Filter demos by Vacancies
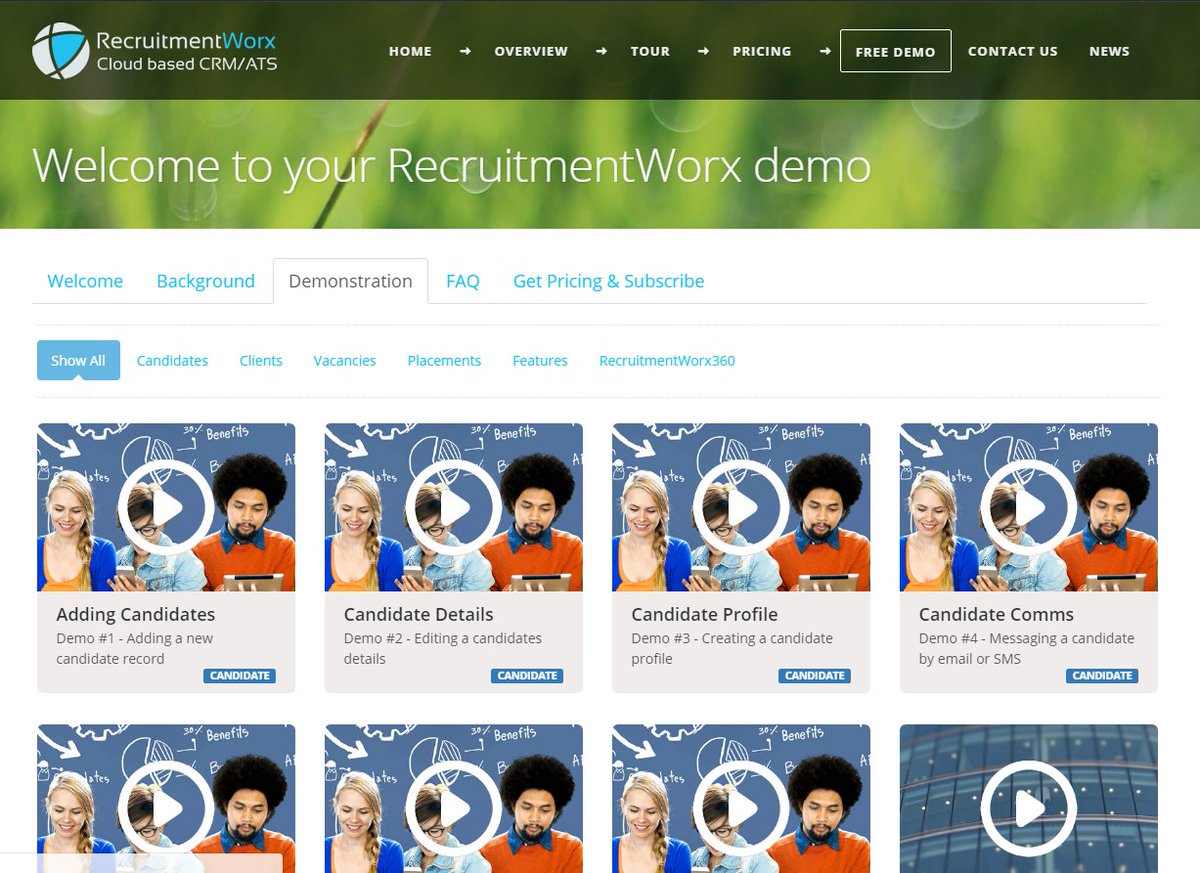The height and width of the screenshot is (873, 1200). pos(345,360)
